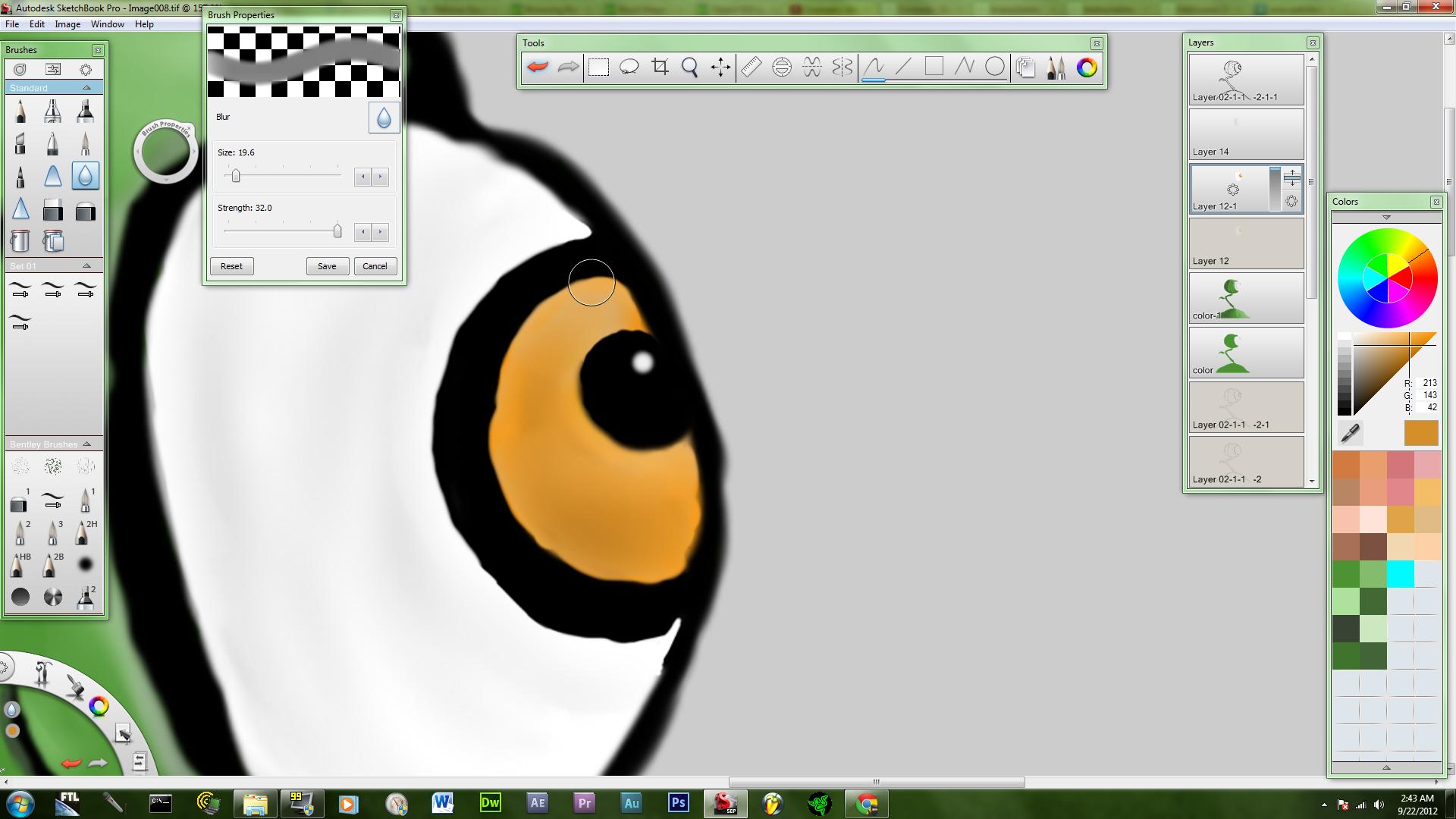
Task: Collapse Colors swatches bottom arrow
Action: (1386, 767)
